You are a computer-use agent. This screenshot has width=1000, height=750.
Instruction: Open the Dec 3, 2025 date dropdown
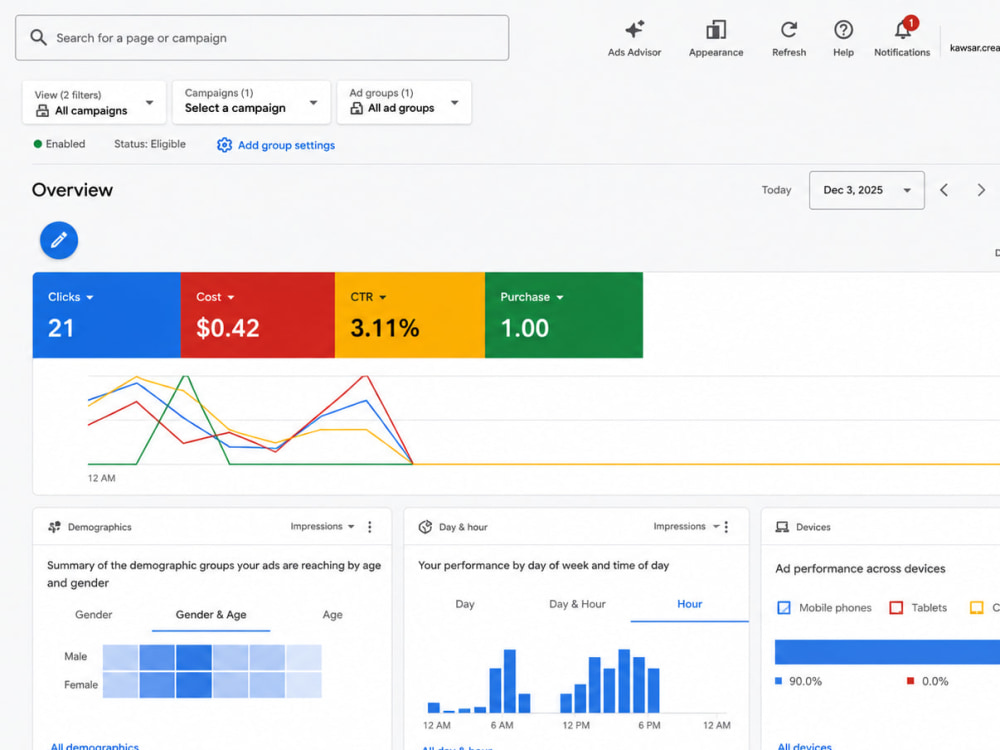tap(867, 190)
